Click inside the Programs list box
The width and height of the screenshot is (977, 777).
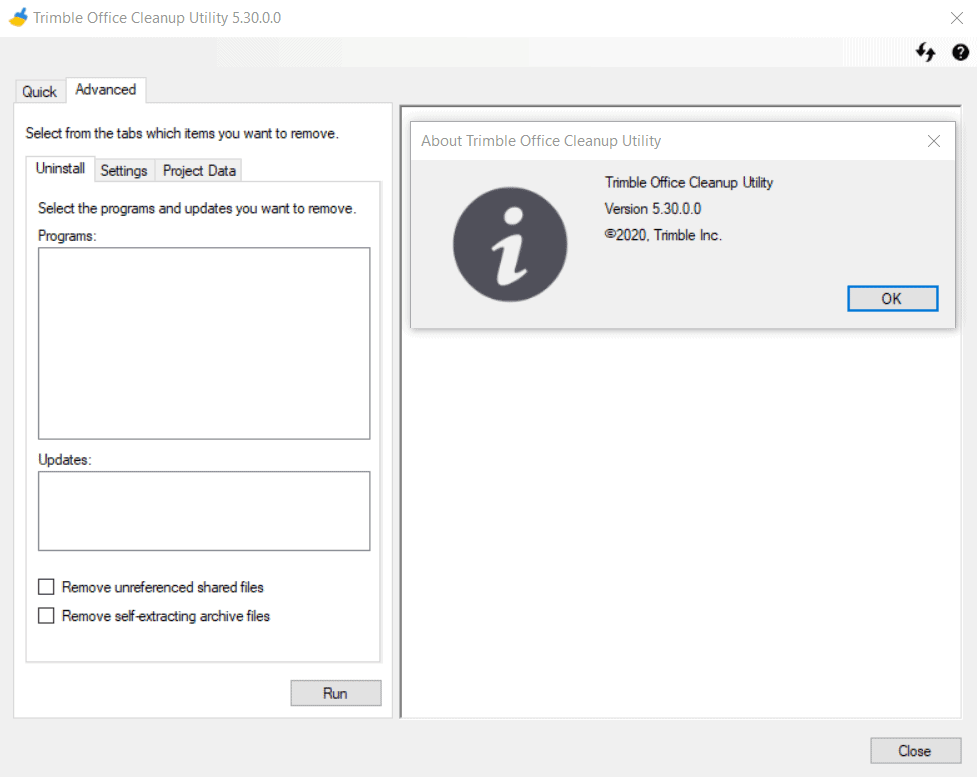(x=204, y=343)
